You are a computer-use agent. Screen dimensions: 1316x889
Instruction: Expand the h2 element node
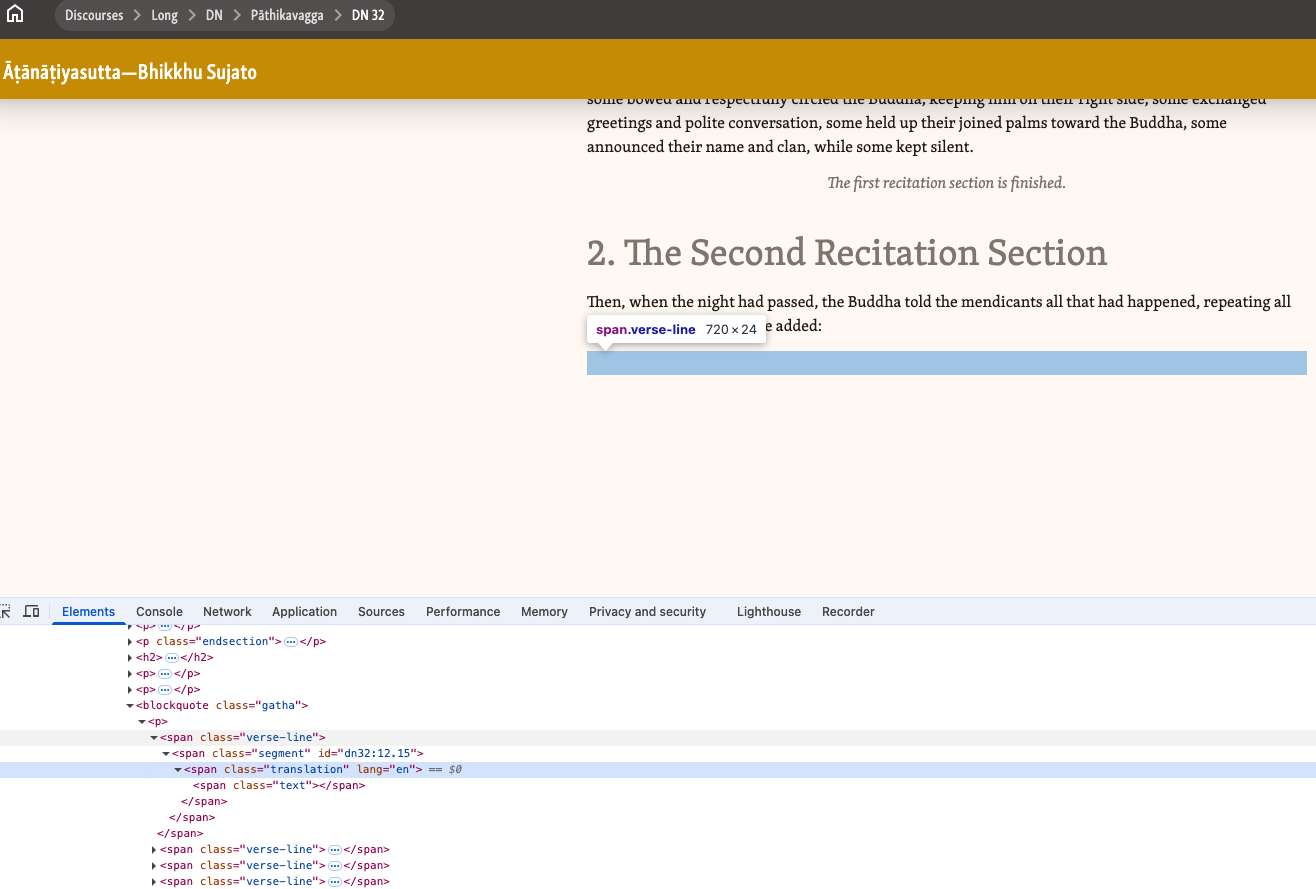[130, 658]
